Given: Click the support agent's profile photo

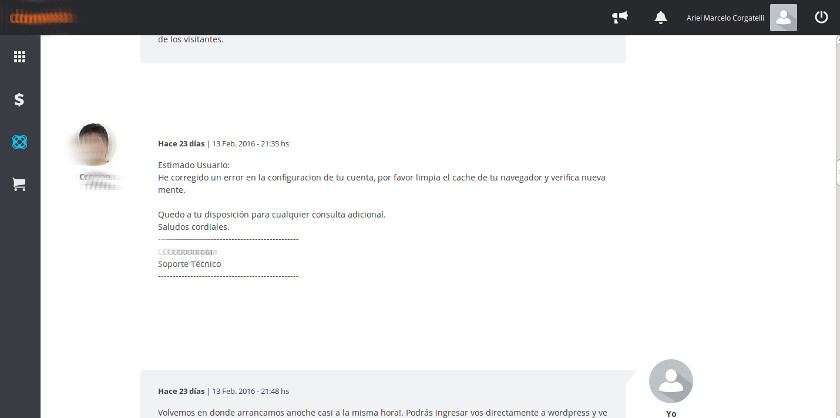Looking at the screenshot, I should point(97,144).
